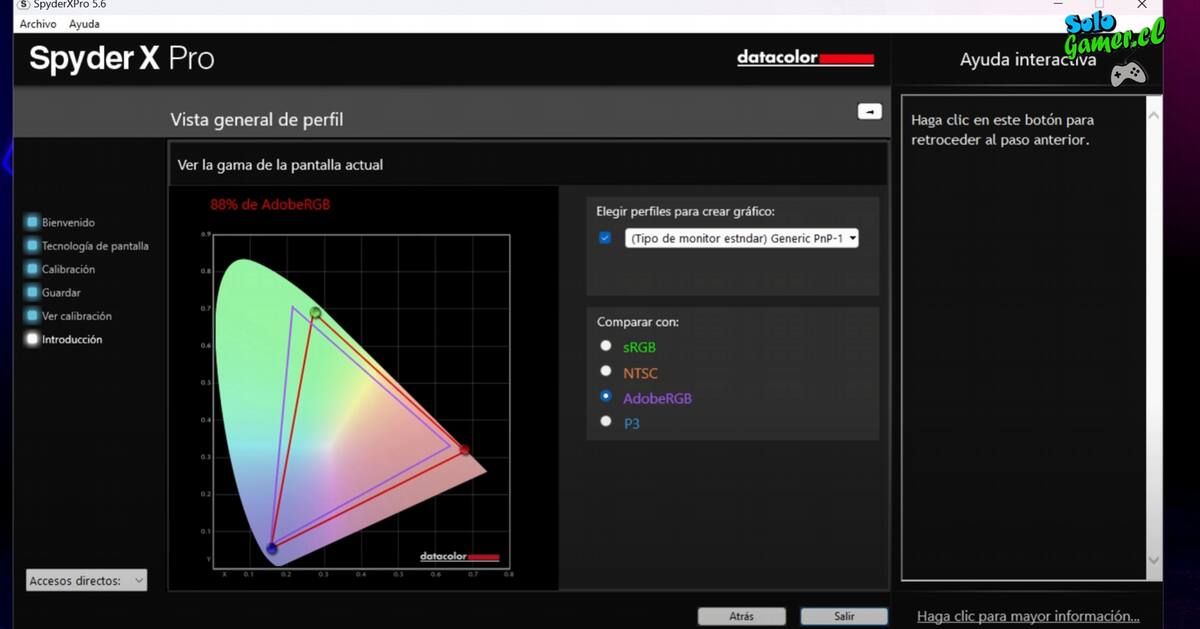Click the Ver calibración step icon

[x=33, y=316]
